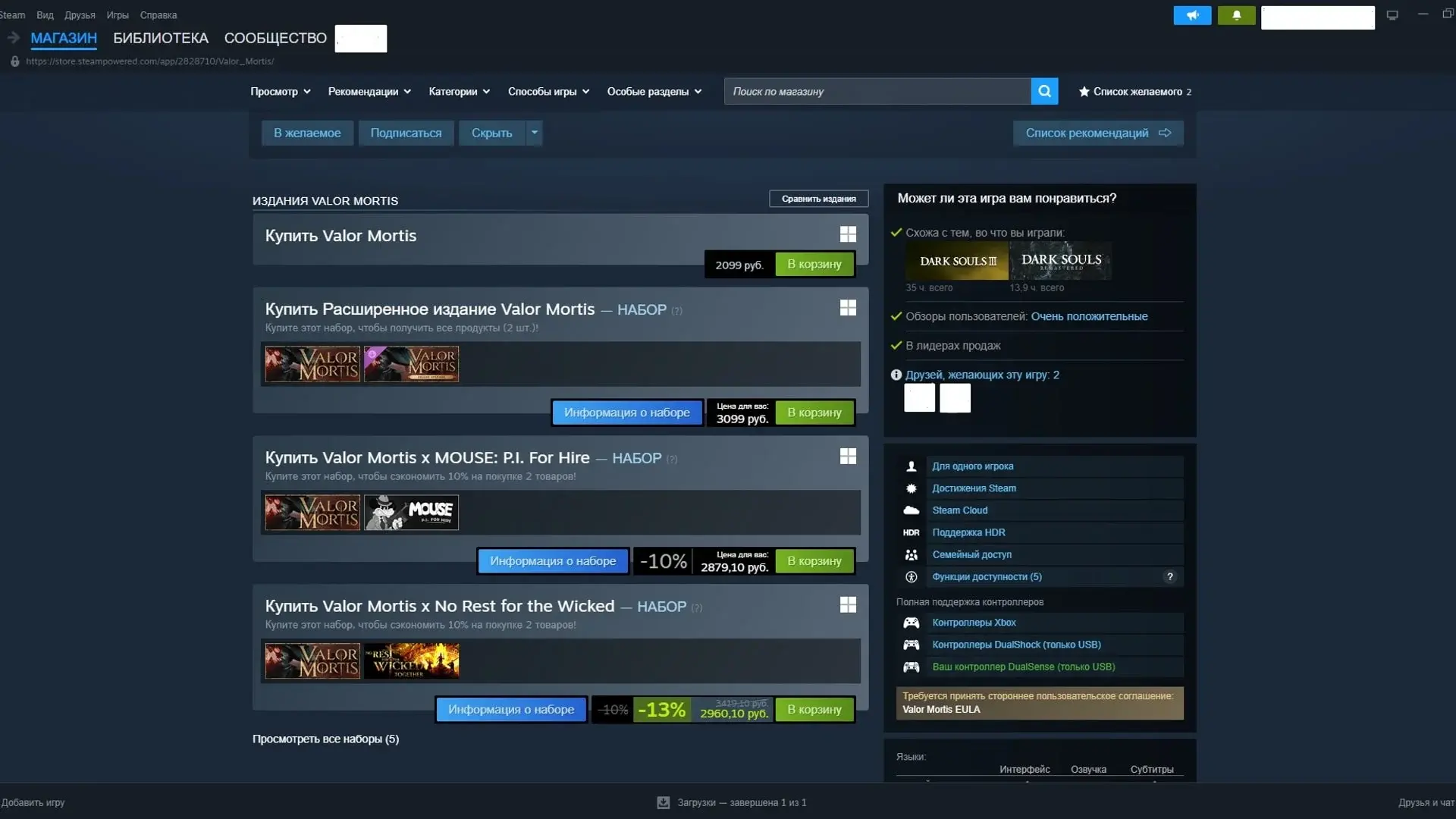The width and height of the screenshot is (1456, 819).
Task: Switch to the БИБЛИОТЕКА tab
Action: tap(161, 38)
